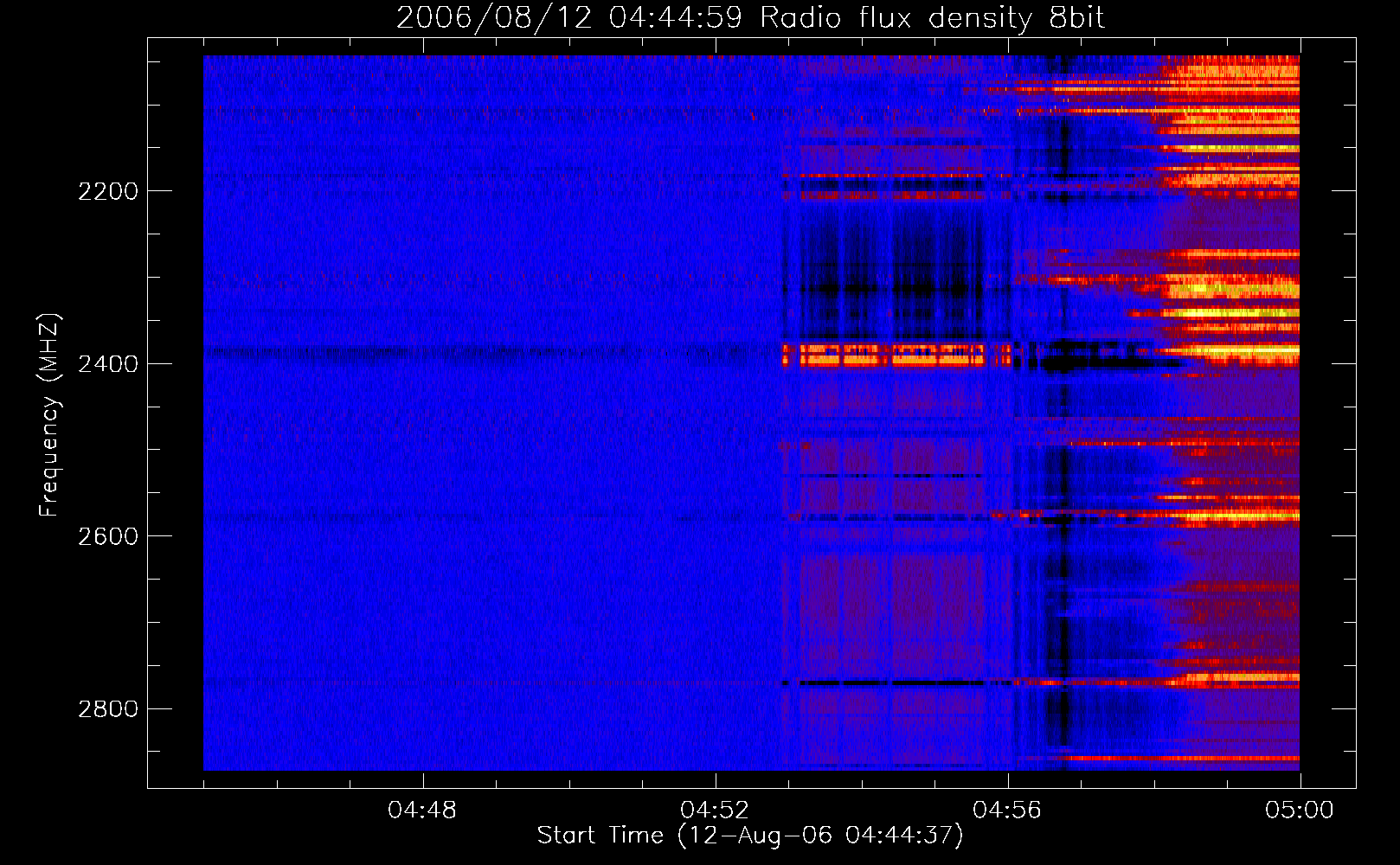This screenshot has width=1400, height=865.
Task: Click the plot title "2006/08/12 04:44:59 Radio flux density 8bit"
Action: (750, 18)
